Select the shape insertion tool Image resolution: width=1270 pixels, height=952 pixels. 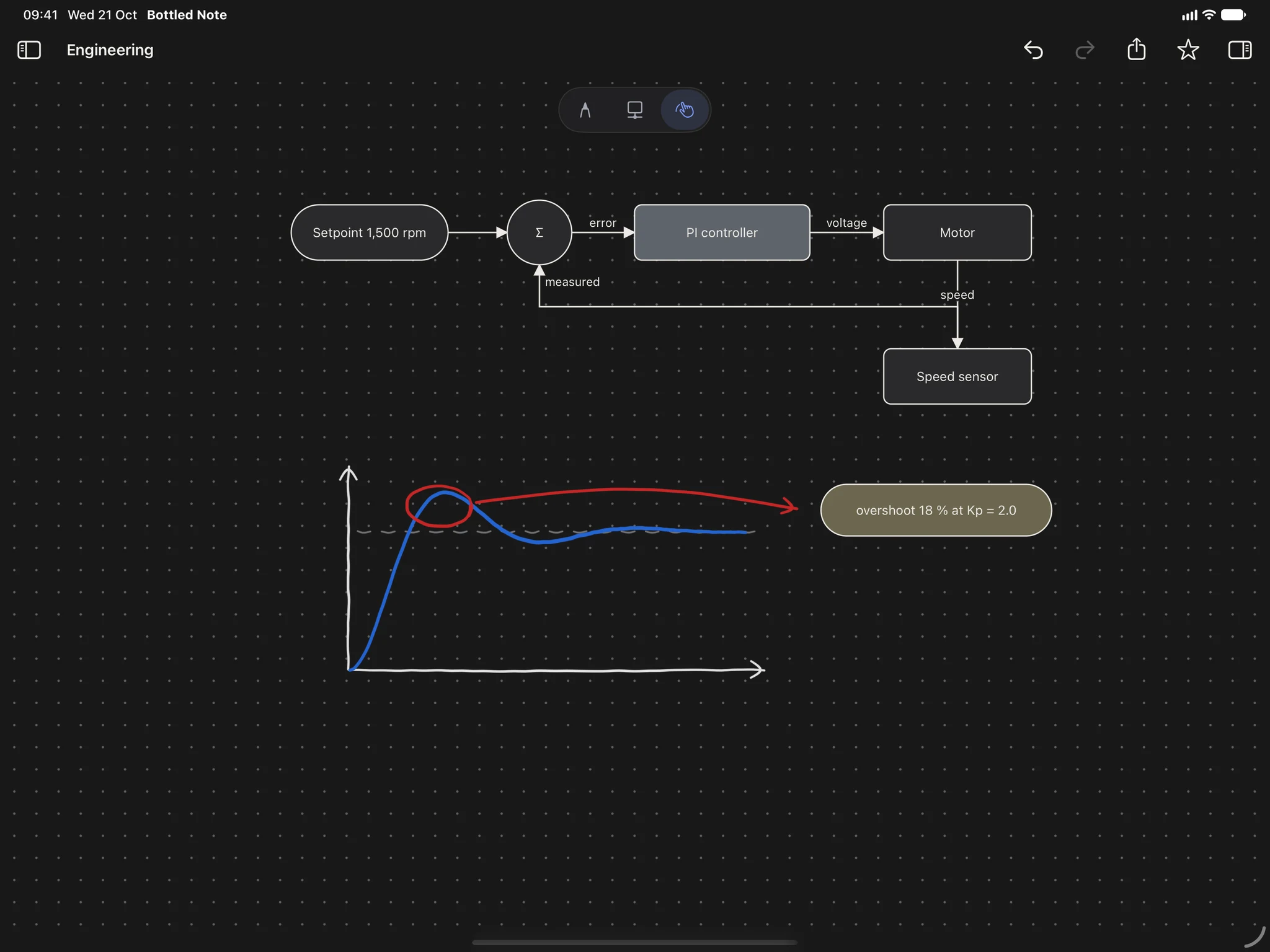pyautogui.click(x=634, y=110)
